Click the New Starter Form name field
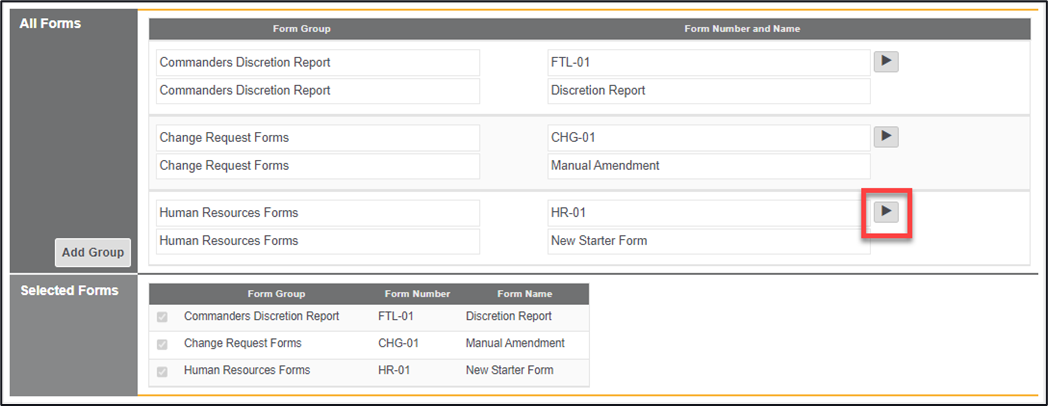 pyautogui.click(x=708, y=241)
